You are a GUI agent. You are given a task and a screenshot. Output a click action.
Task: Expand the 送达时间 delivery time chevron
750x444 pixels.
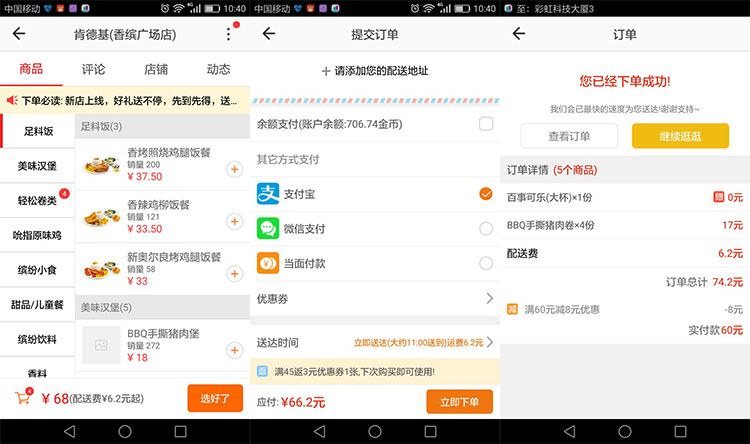click(x=489, y=342)
